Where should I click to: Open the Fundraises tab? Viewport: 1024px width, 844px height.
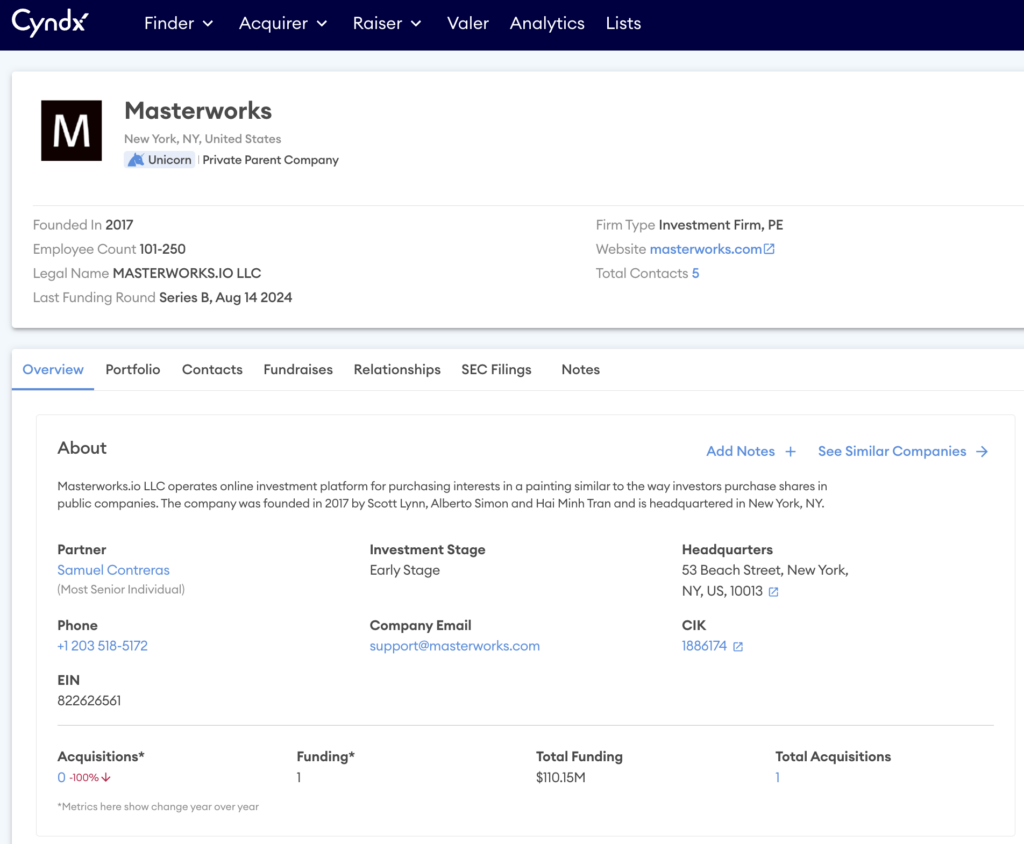(x=298, y=370)
